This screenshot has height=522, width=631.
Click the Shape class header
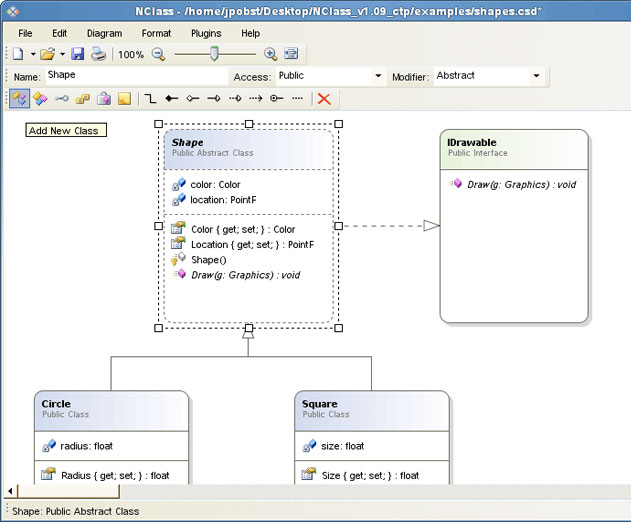click(249, 149)
